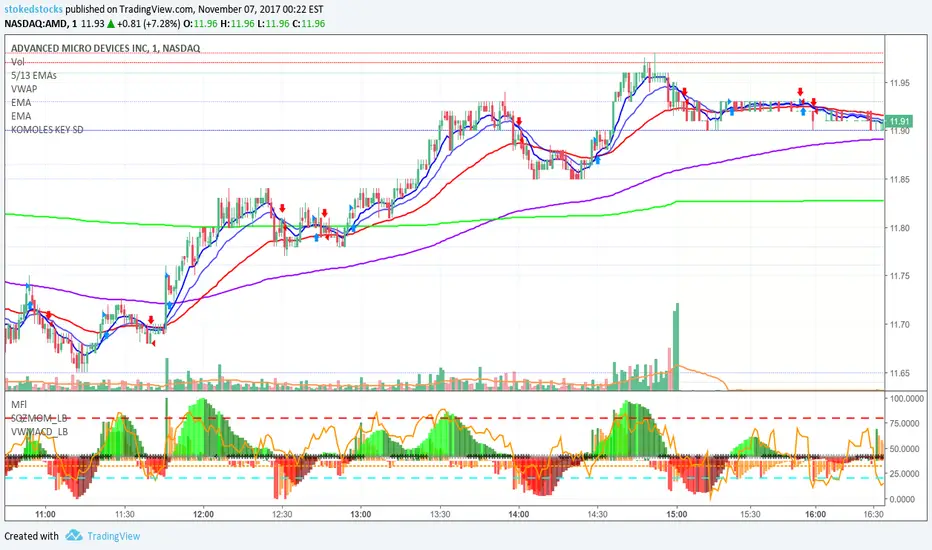Image resolution: width=932 pixels, height=550 pixels.
Task: Click the 13:00 time axis label
Action: (x=361, y=514)
